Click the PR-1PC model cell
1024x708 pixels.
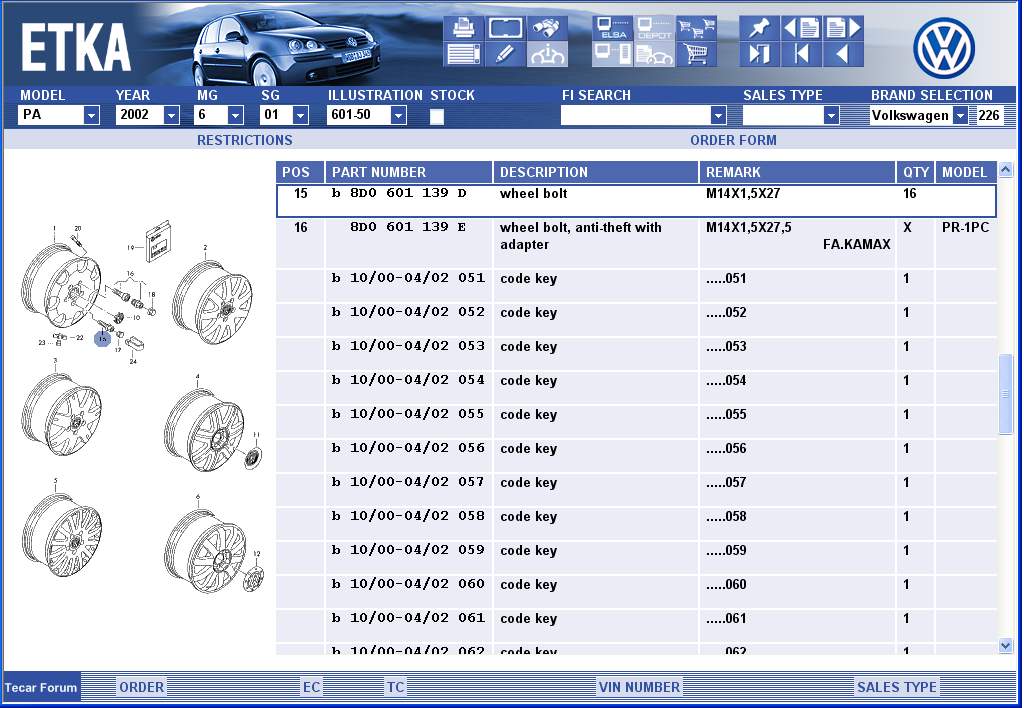965,227
